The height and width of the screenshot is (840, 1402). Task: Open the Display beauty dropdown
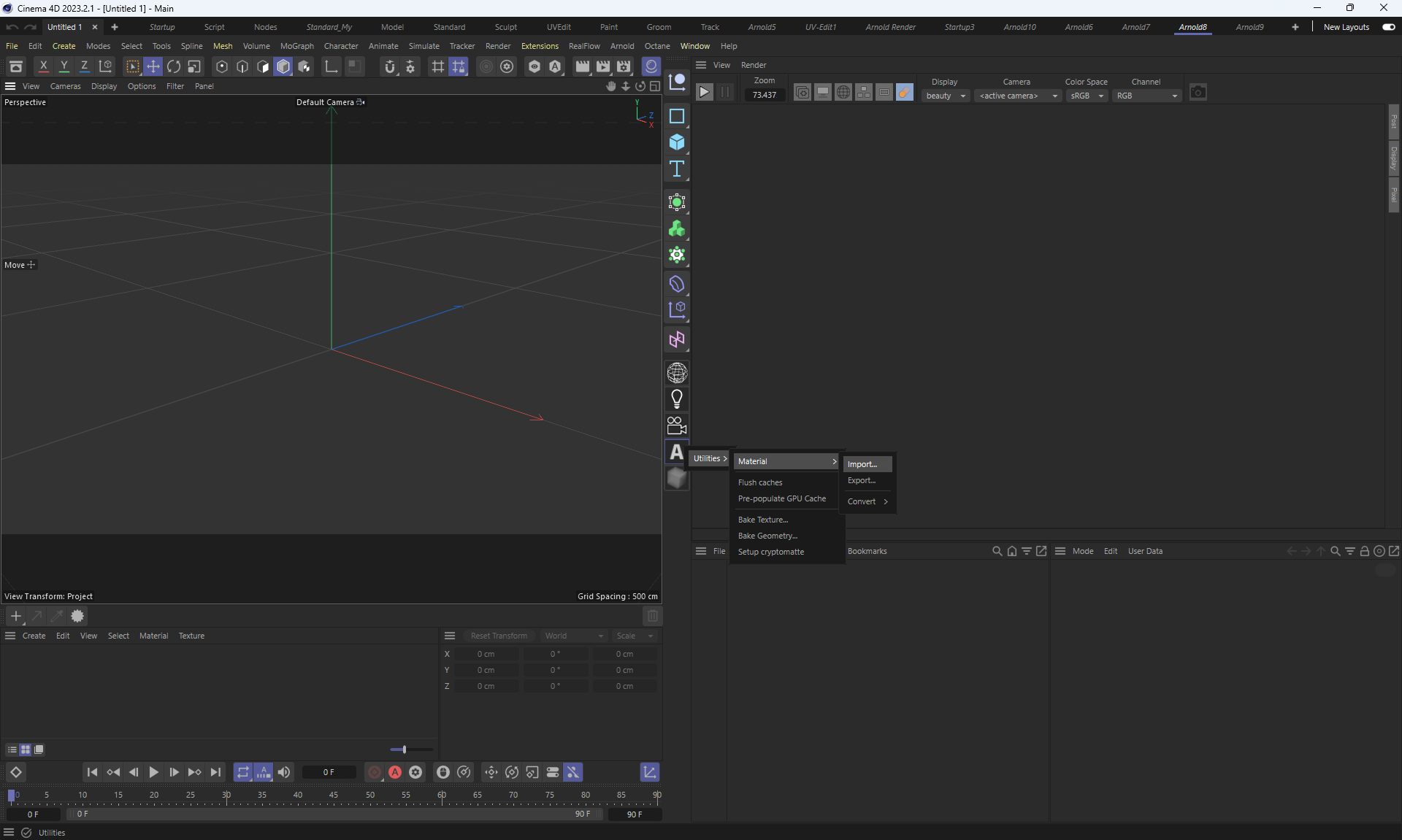946,96
